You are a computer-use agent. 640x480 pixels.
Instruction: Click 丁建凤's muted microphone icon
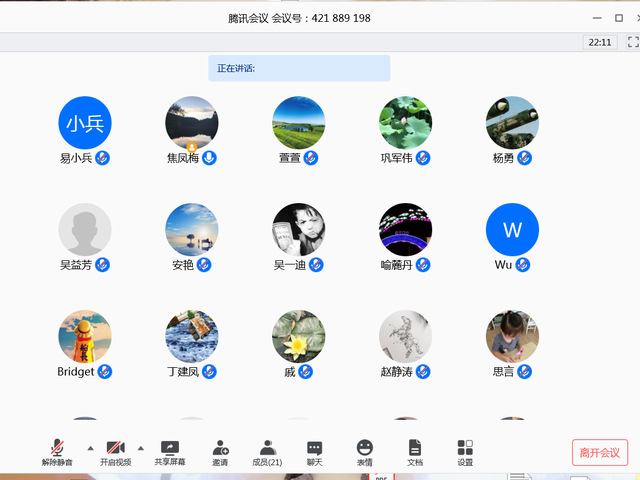(209, 372)
